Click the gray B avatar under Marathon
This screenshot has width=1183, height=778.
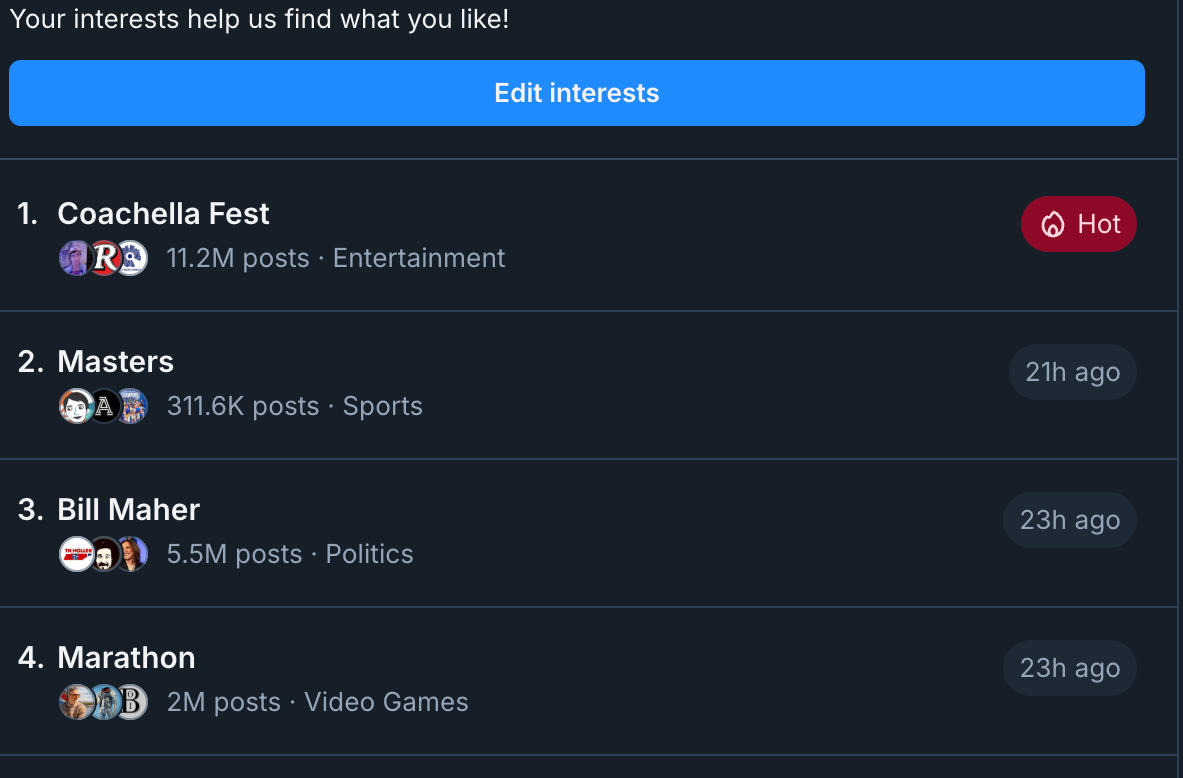pos(132,702)
